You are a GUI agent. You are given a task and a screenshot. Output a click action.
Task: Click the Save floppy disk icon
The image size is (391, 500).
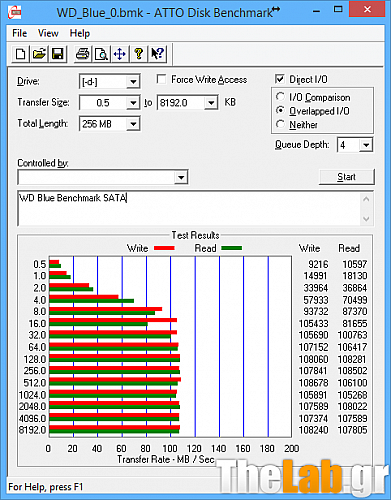pyautogui.click(x=58, y=54)
